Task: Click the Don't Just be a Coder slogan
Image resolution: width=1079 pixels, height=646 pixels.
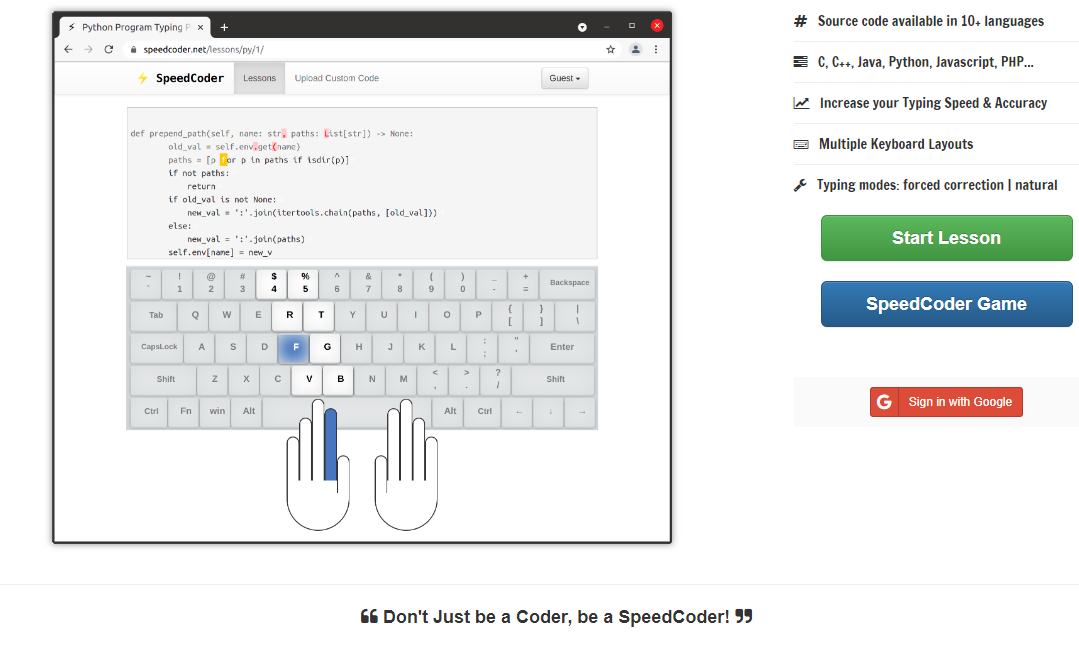Action: tap(556, 617)
